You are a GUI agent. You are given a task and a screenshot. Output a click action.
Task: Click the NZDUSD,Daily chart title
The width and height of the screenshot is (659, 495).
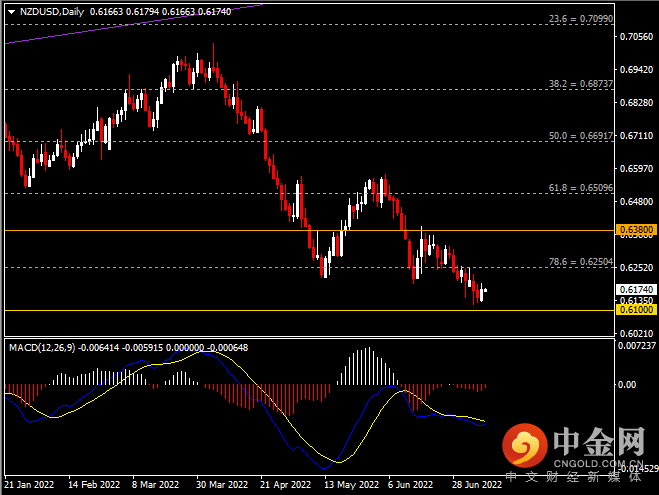click(52, 12)
